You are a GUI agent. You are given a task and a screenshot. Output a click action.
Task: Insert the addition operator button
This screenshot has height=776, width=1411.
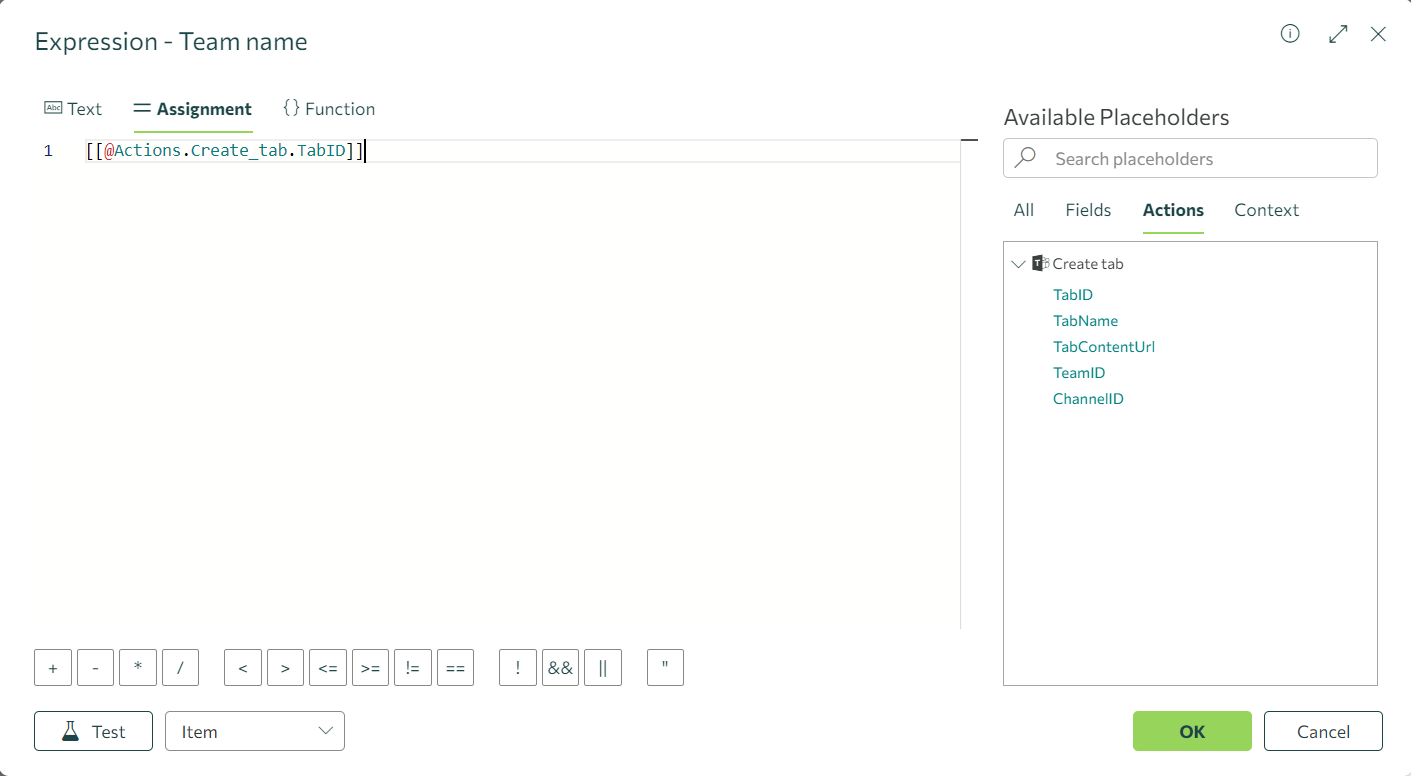(x=52, y=667)
